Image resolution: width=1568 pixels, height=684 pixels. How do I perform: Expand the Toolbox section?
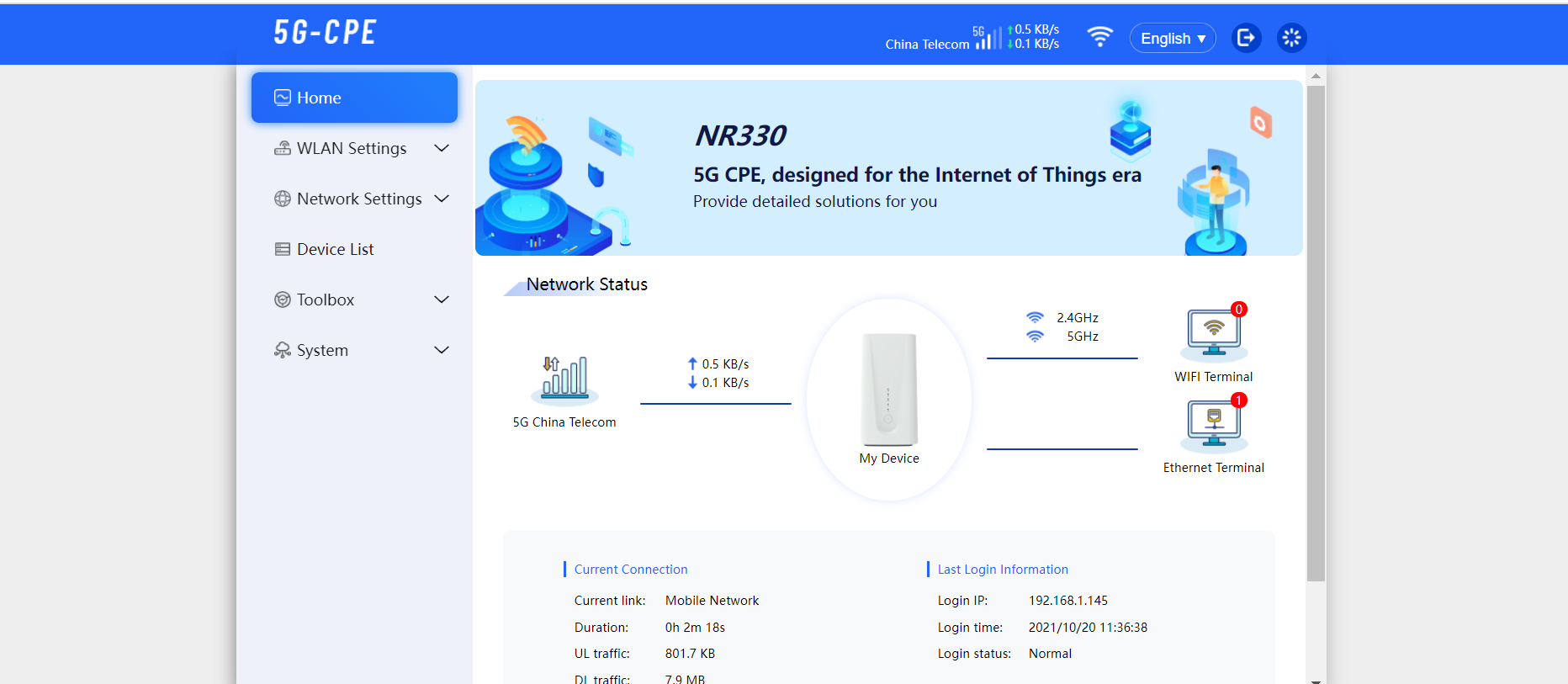pos(442,300)
